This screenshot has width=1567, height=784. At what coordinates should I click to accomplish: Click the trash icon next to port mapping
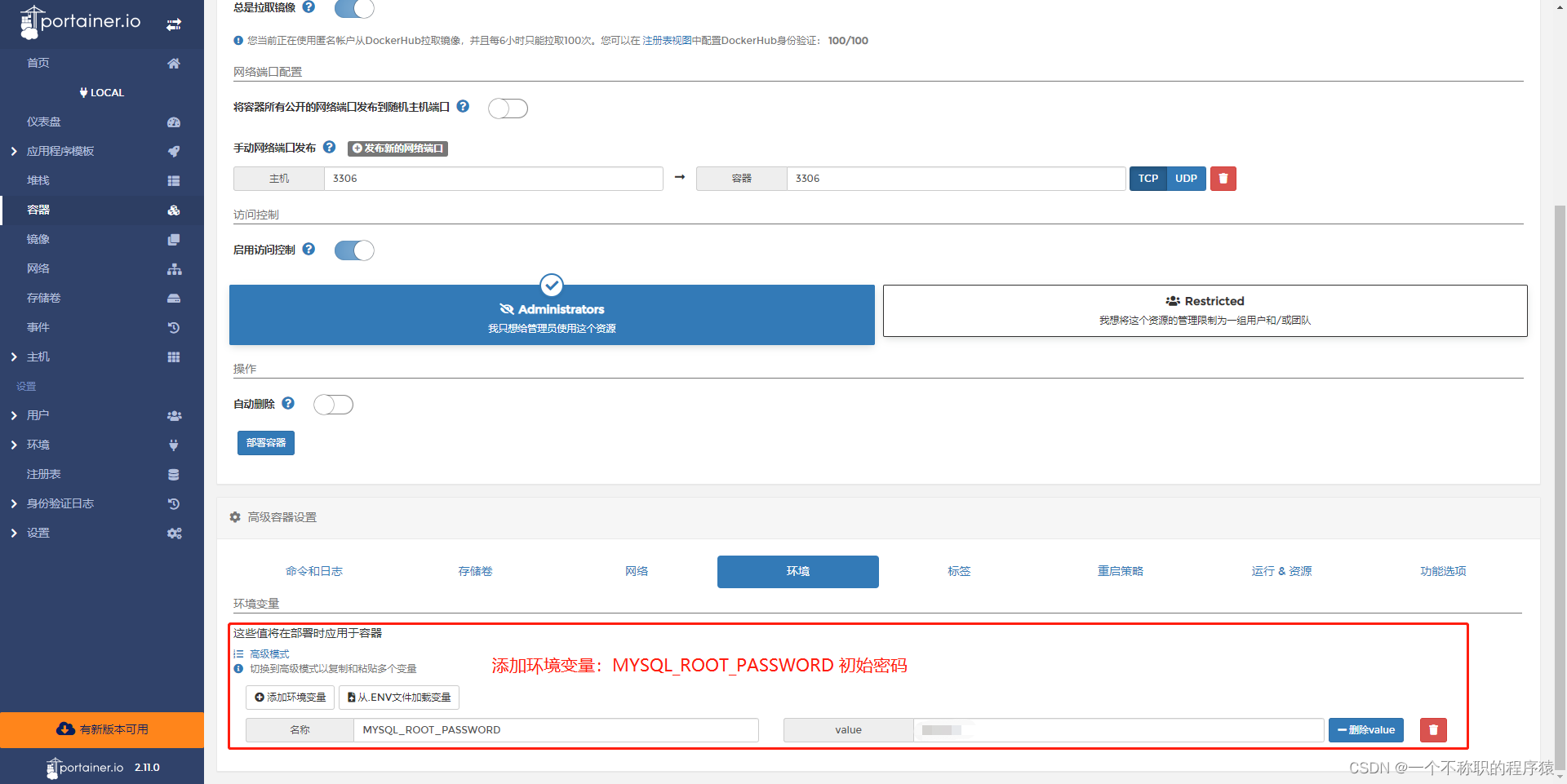coord(1223,178)
